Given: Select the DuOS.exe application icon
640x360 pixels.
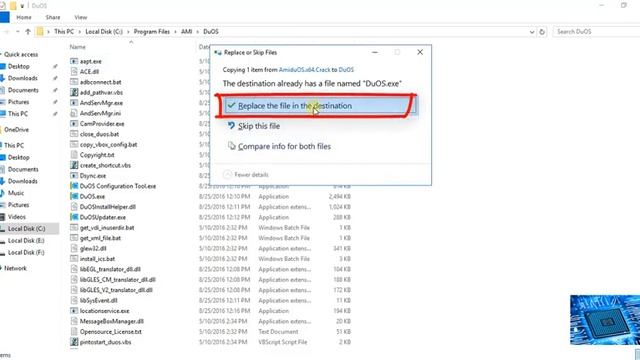Looking at the screenshot, I should (74, 196).
